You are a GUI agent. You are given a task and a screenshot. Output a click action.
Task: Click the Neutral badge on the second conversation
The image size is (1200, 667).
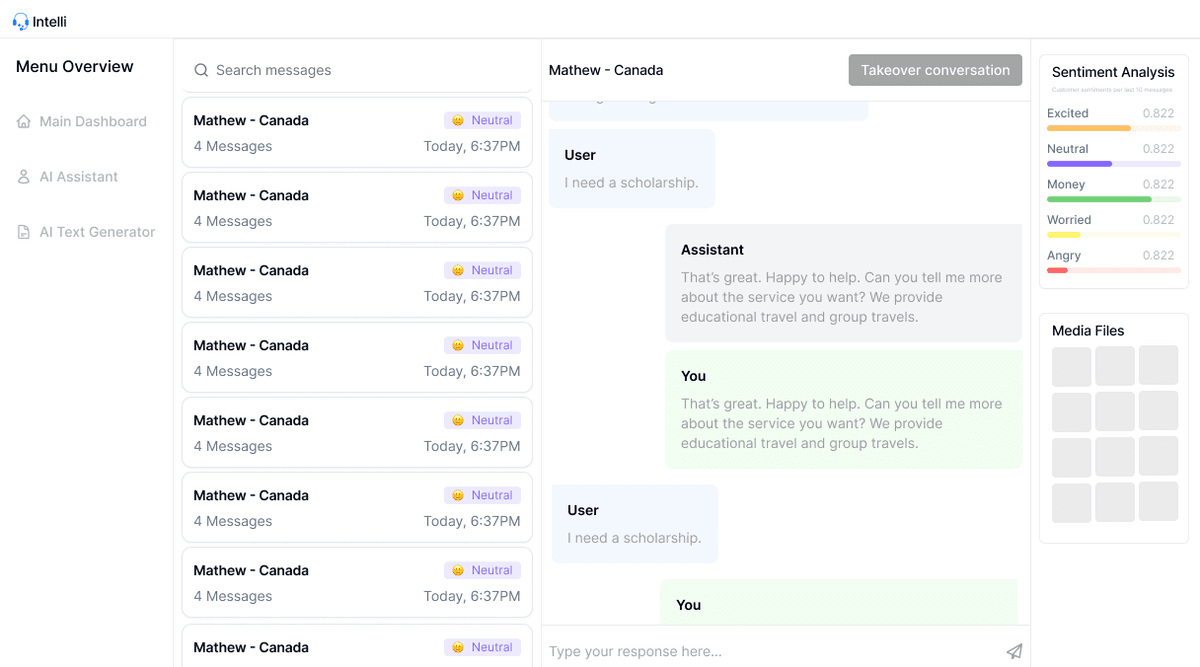click(482, 194)
